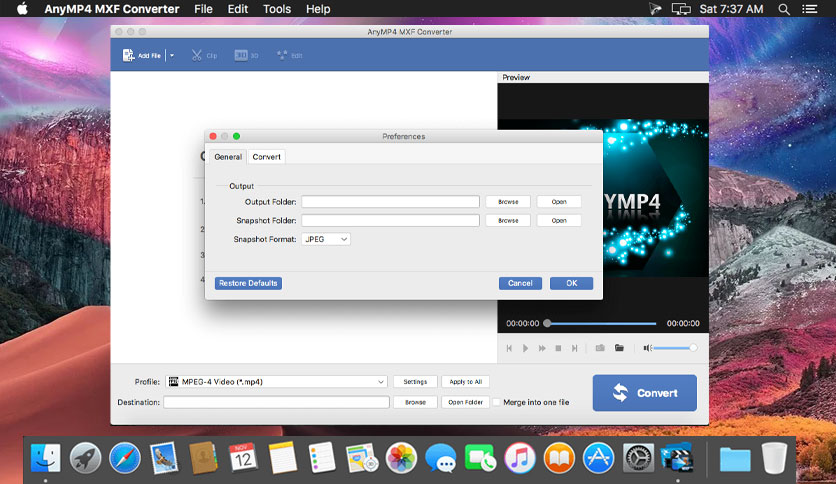Take a snapshot with camera icon
This screenshot has width=836, height=484.
point(600,348)
